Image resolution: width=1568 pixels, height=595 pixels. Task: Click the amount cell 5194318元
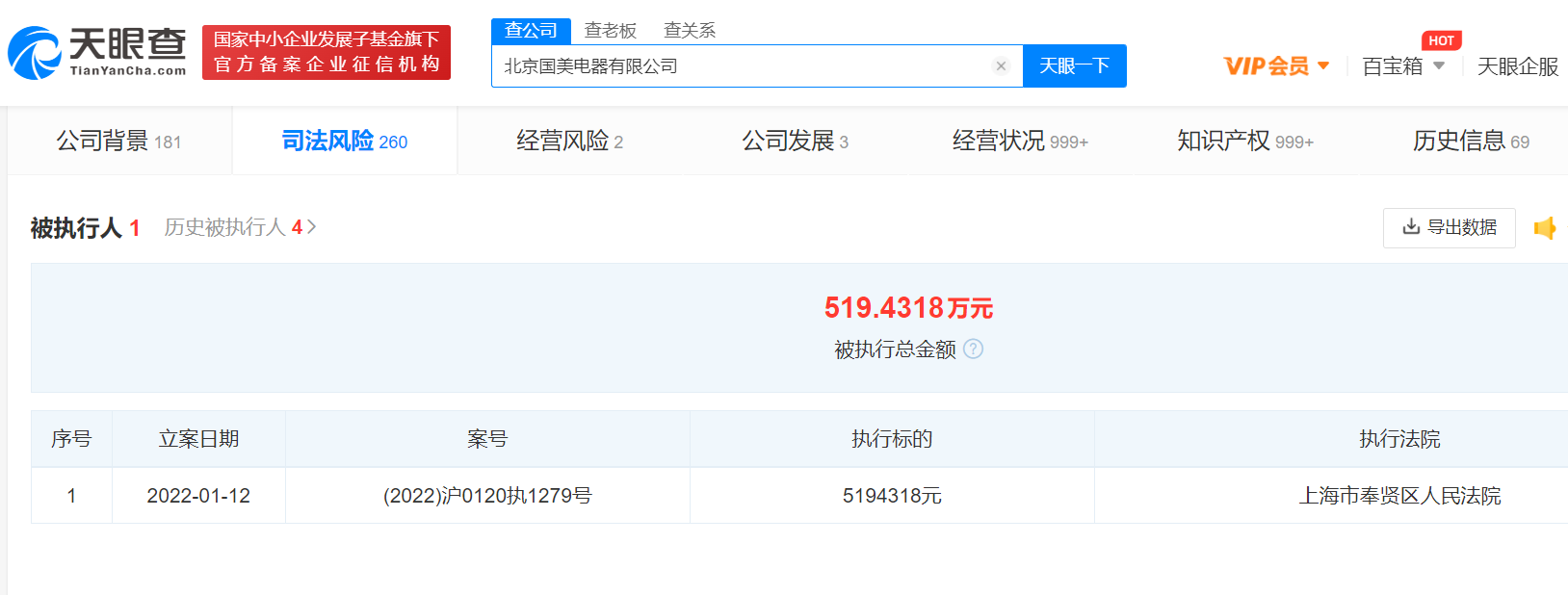click(x=892, y=496)
